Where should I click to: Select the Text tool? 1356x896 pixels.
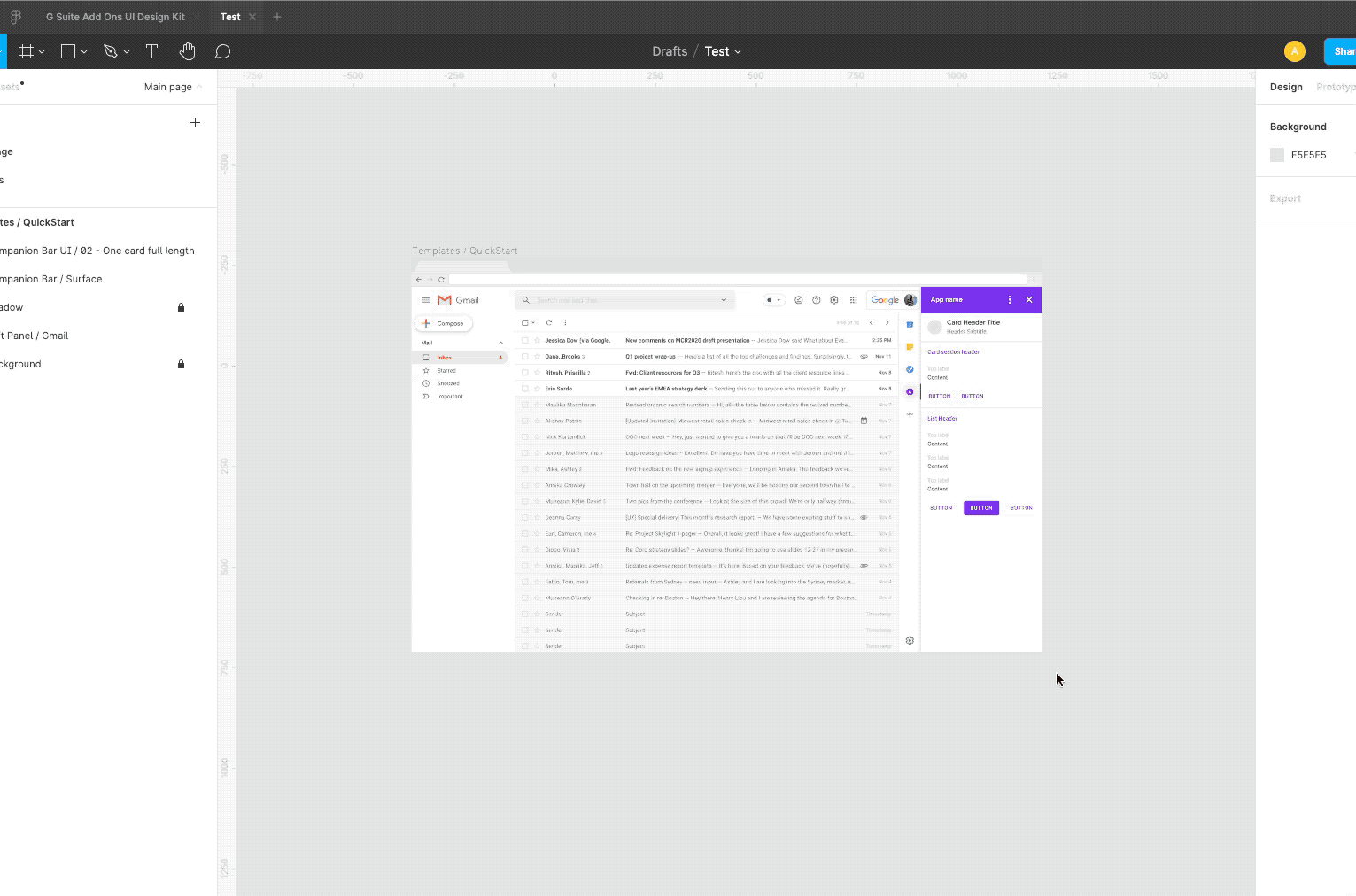click(x=151, y=51)
